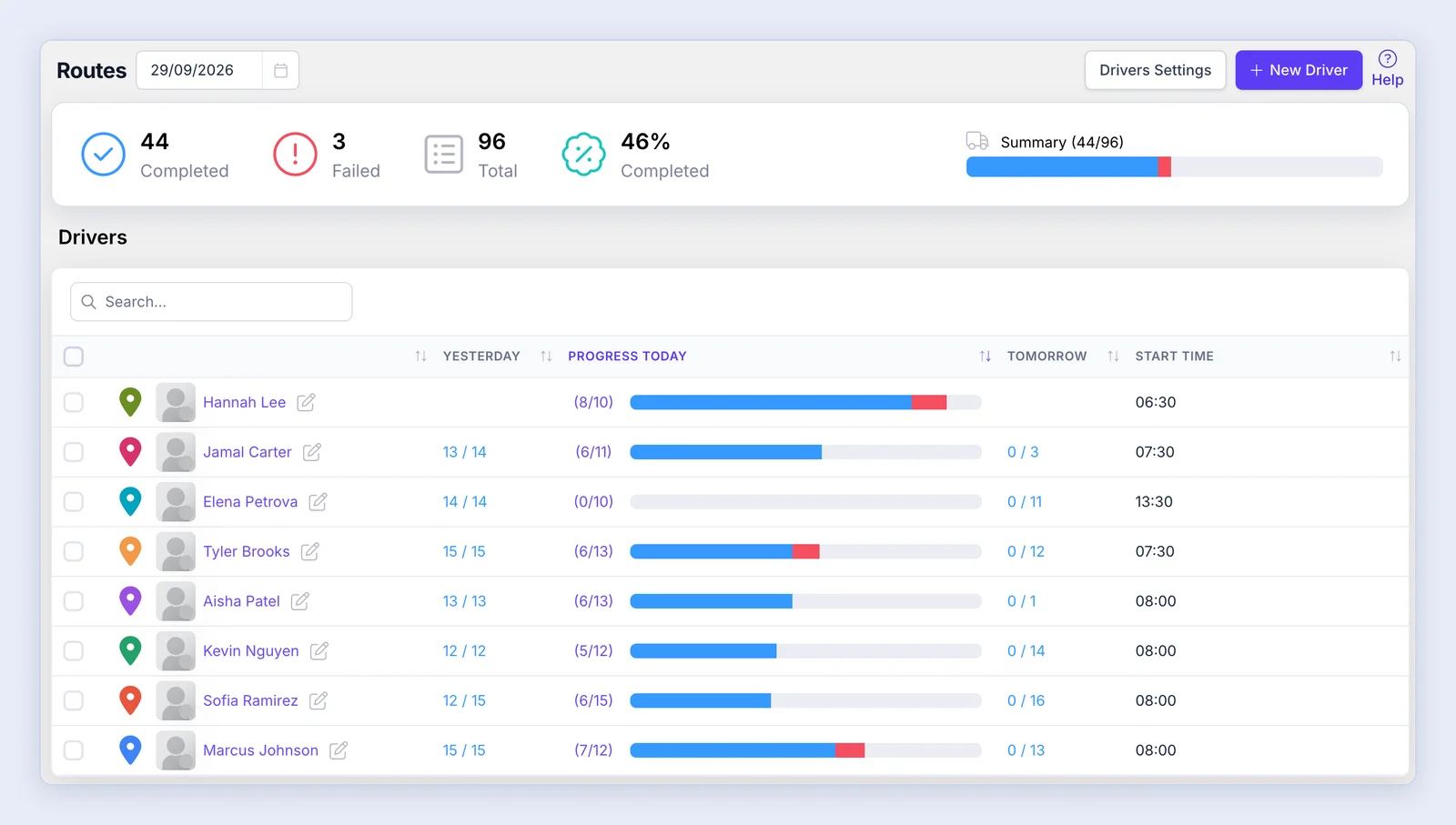
Task: Edit Jamal Carter using pencil icon
Action: [312, 452]
